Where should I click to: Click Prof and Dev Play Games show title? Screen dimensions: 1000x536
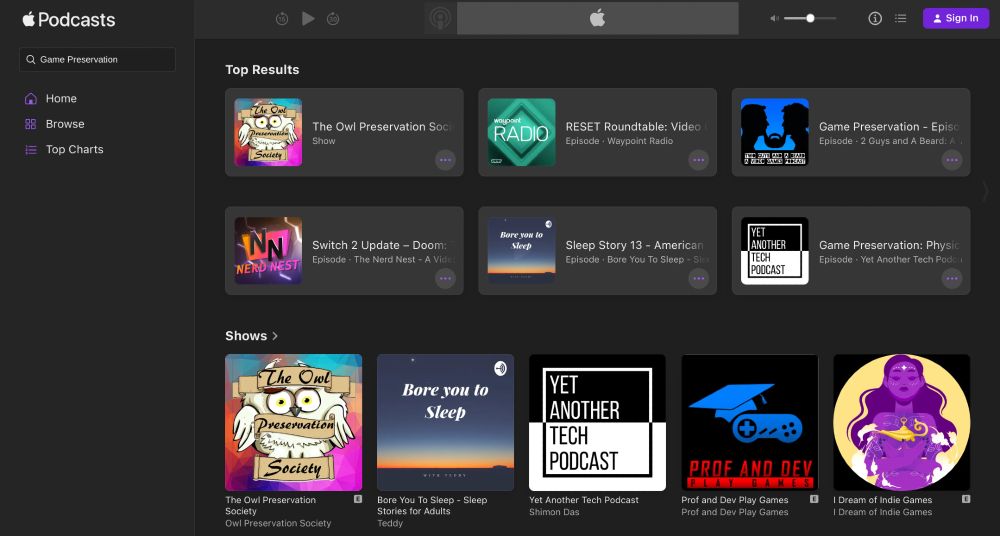[735, 500]
